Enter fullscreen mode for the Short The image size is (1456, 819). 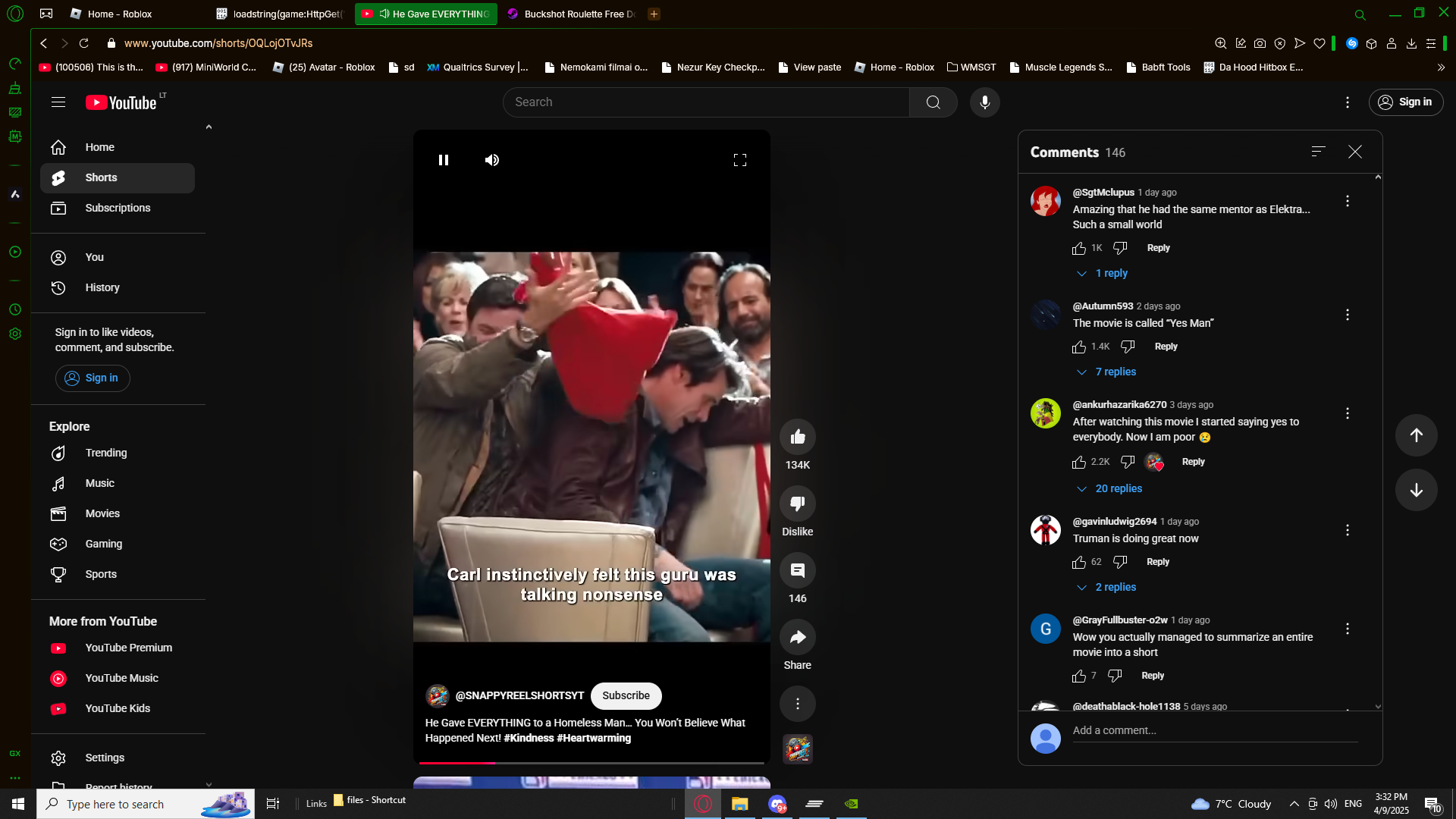(740, 160)
